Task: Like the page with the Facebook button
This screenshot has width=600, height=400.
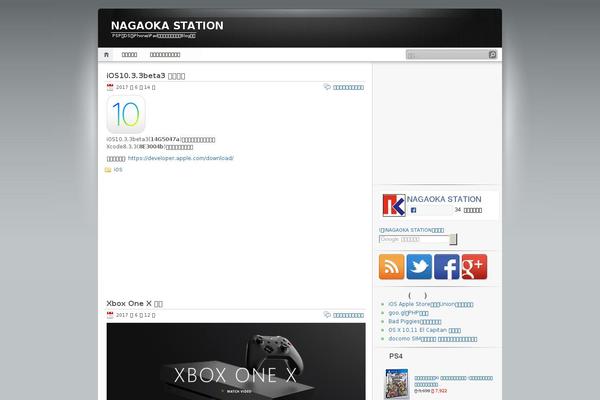Action: point(430,210)
